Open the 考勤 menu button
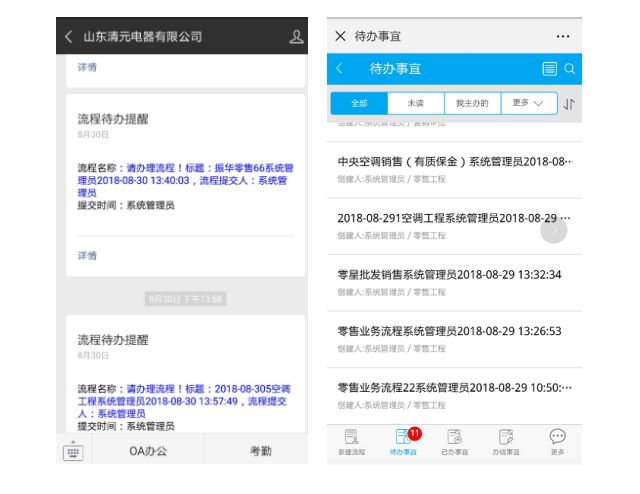The height and width of the screenshot is (494, 640). pos(260,451)
